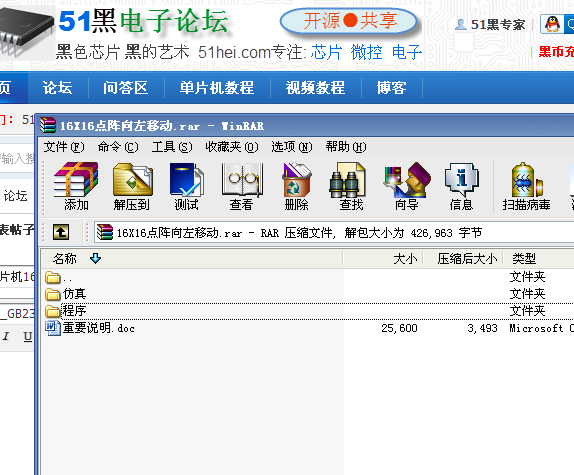Screen dimensions: 574x475
Task: Open the 命令(C) menu
Action: (x=118, y=147)
